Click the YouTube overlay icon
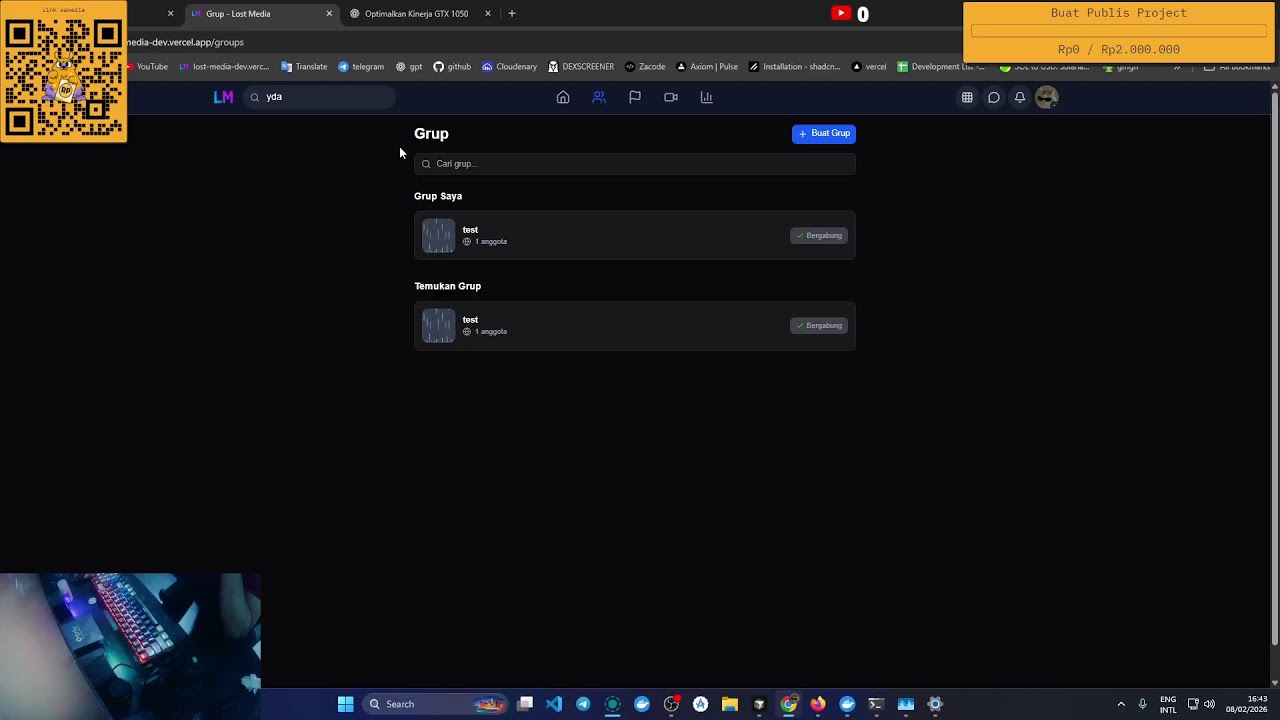The width and height of the screenshot is (1280, 720). click(841, 13)
